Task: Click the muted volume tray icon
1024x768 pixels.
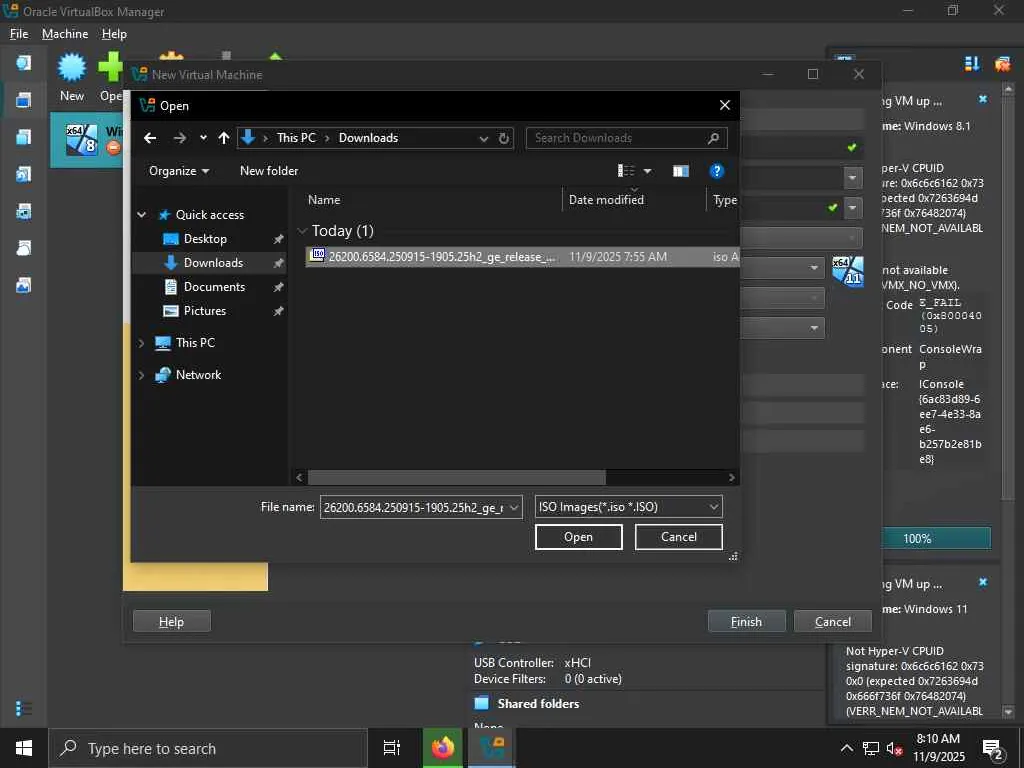Action: click(x=894, y=748)
